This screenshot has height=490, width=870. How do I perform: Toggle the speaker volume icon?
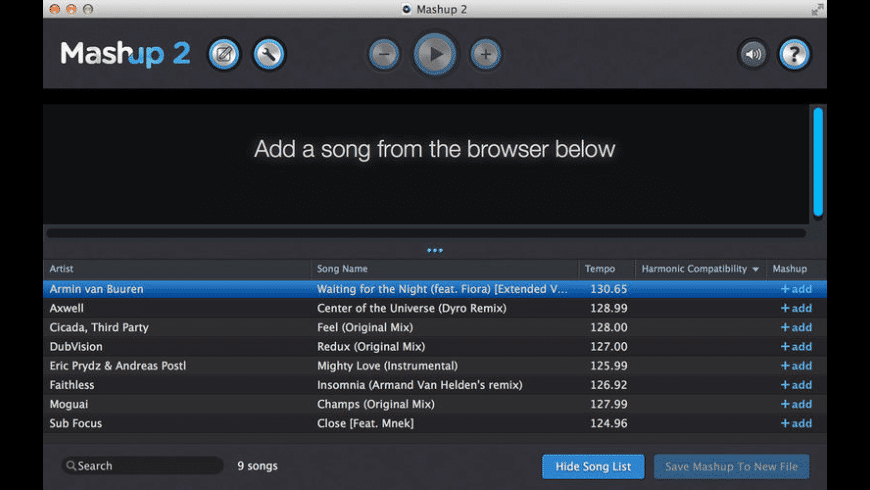753,54
